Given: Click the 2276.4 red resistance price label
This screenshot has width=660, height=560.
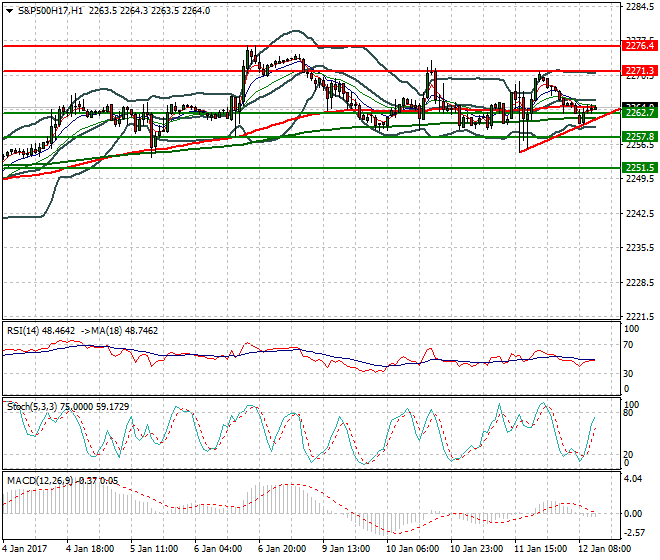Looking at the screenshot, I should [x=639, y=45].
